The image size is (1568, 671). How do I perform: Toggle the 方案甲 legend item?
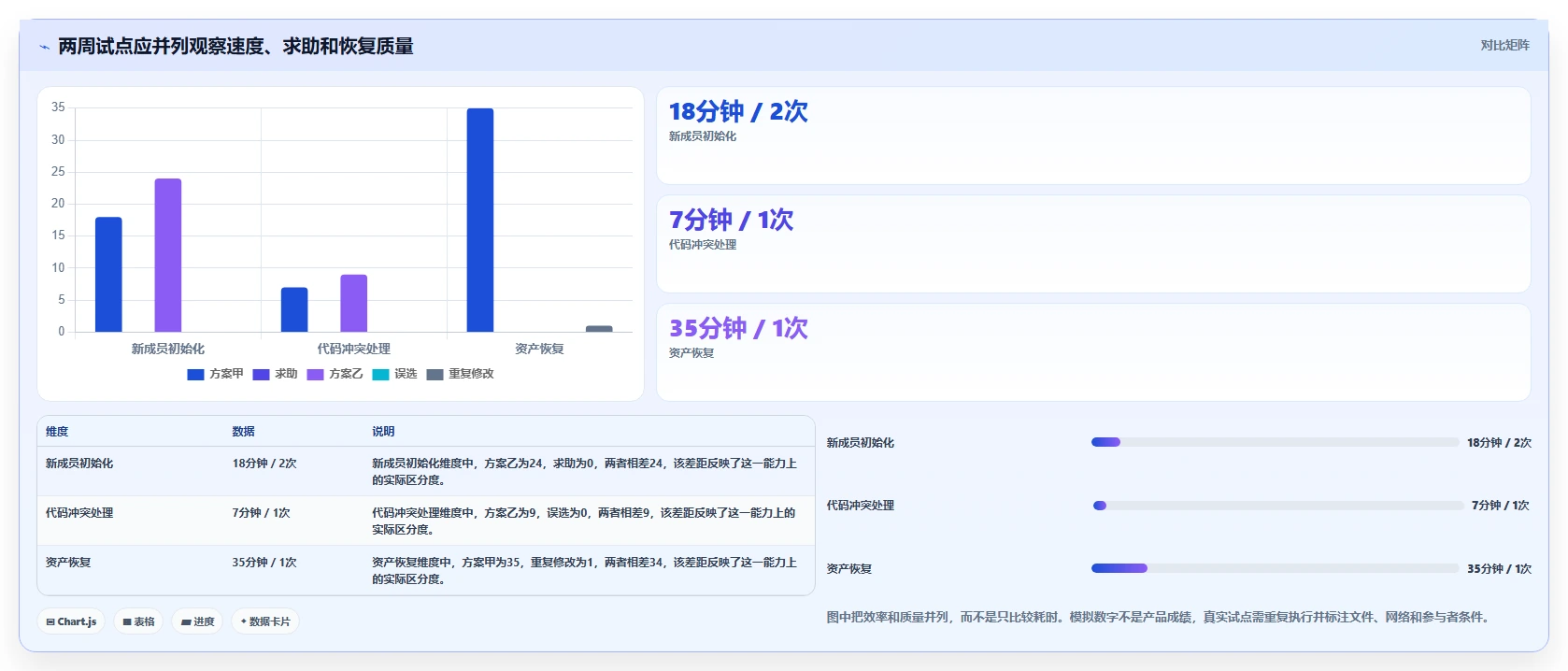tap(215, 374)
